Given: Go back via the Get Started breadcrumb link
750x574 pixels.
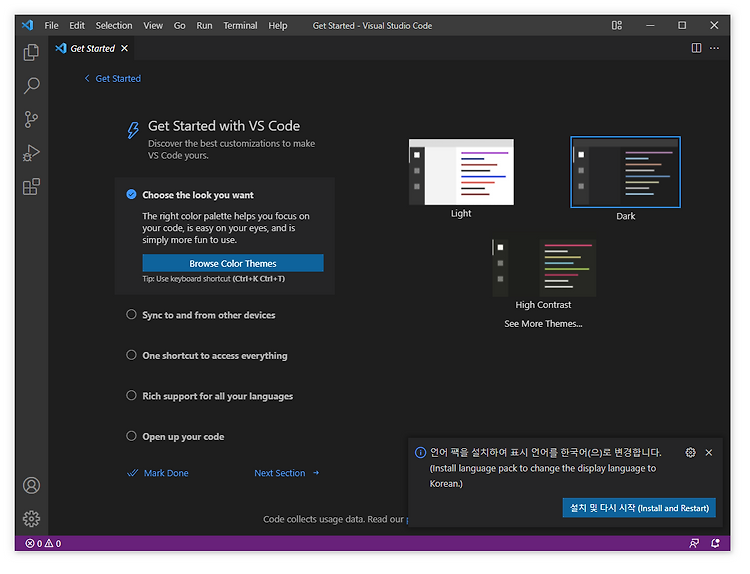Looking at the screenshot, I should [x=113, y=78].
